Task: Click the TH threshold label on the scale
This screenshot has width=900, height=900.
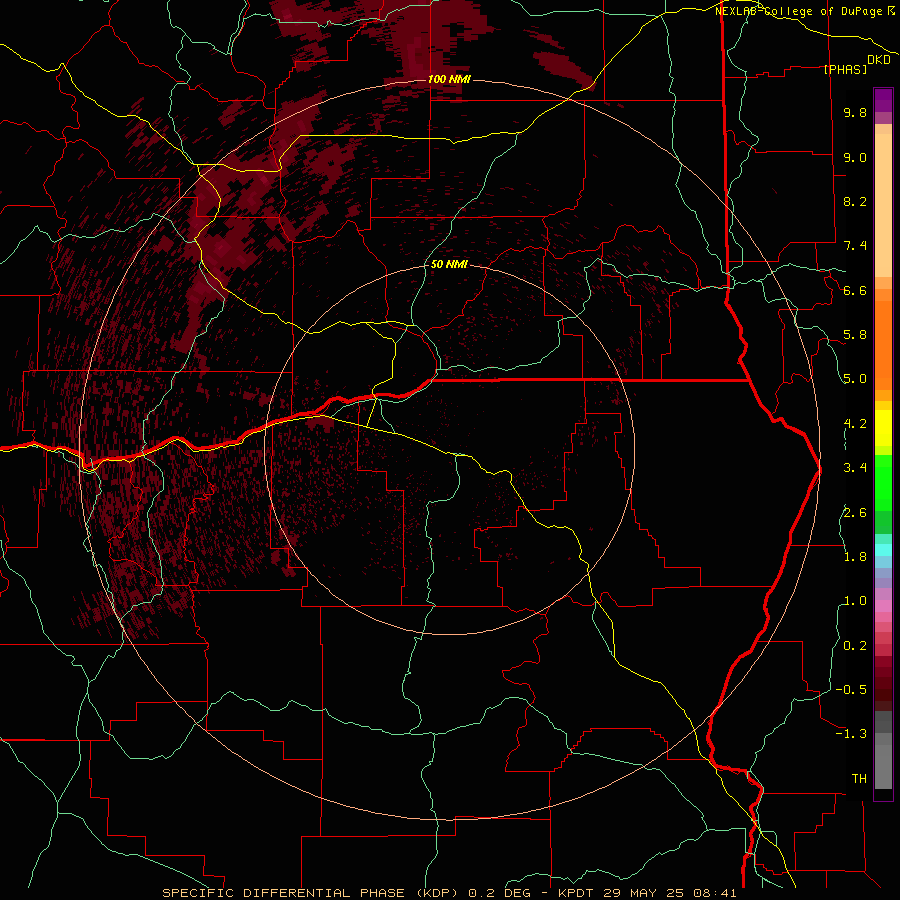Action: pyautogui.click(x=859, y=779)
